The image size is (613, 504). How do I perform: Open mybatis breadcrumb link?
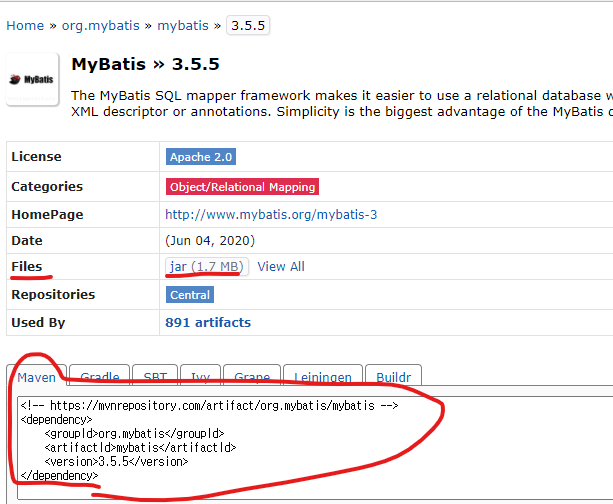(x=183, y=26)
